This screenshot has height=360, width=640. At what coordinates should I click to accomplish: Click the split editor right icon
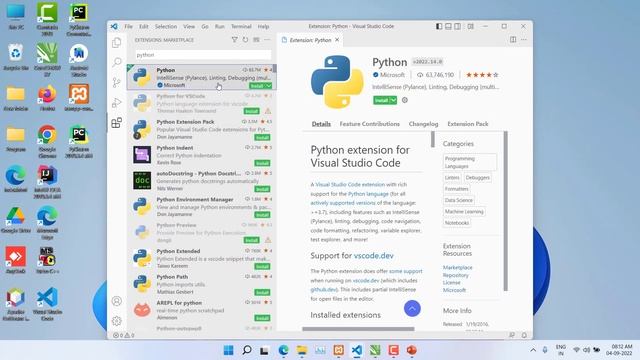[x=513, y=40]
